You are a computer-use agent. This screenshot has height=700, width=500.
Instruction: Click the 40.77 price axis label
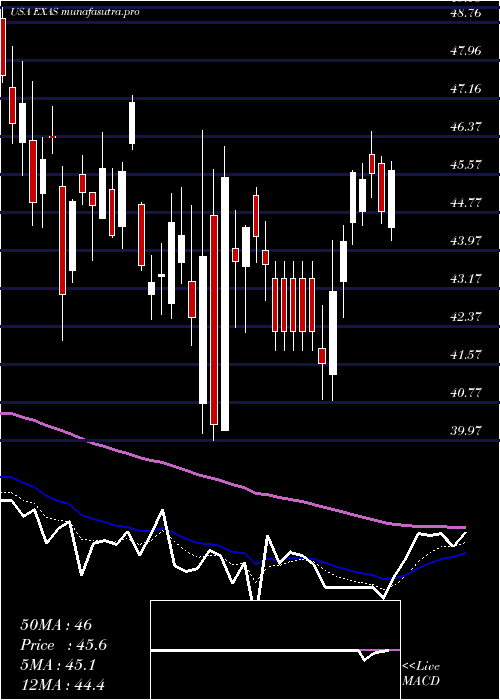click(x=467, y=393)
